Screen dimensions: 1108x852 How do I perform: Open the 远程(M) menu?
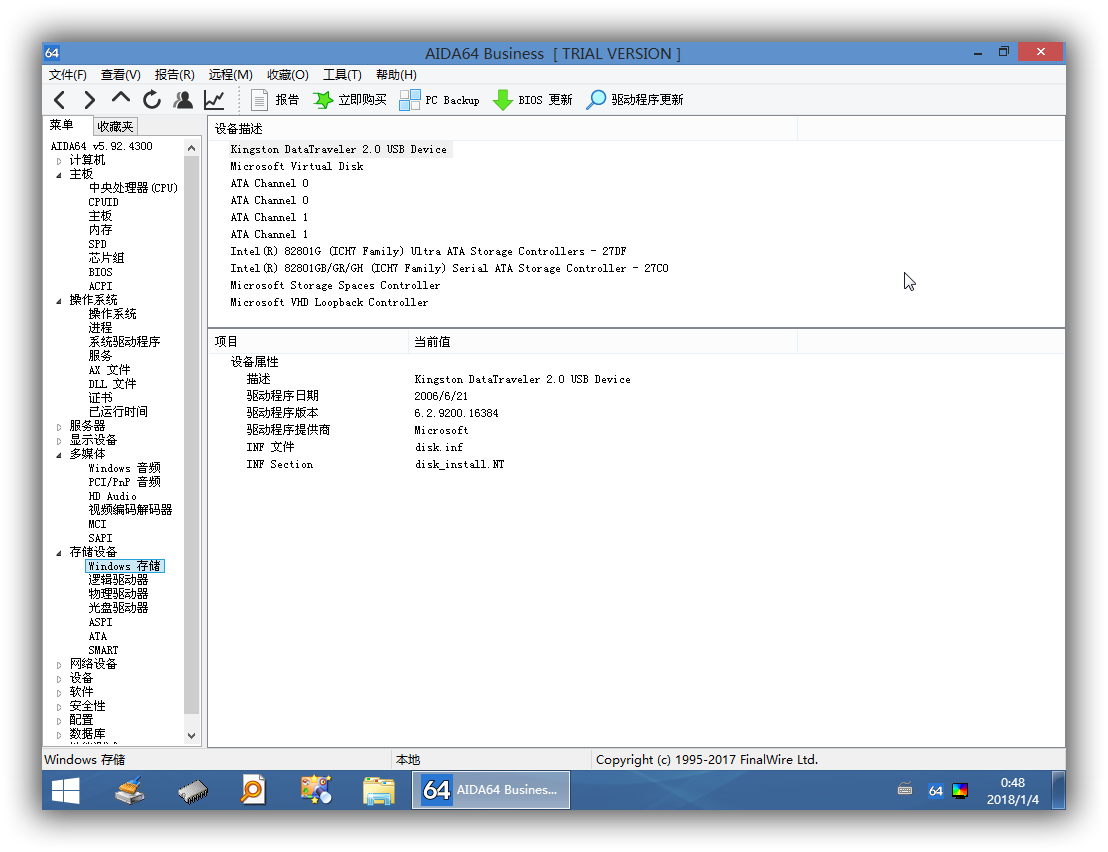click(x=230, y=75)
